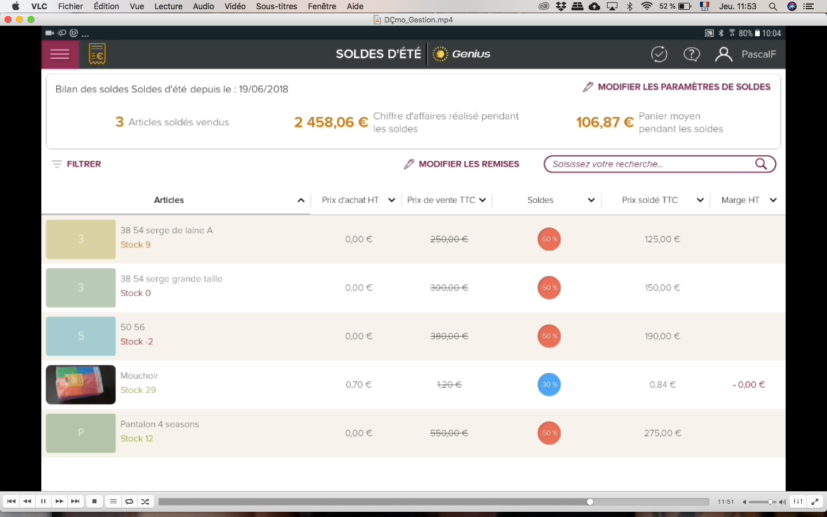Open article Pantalon 4 seasons

tap(160, 424)
